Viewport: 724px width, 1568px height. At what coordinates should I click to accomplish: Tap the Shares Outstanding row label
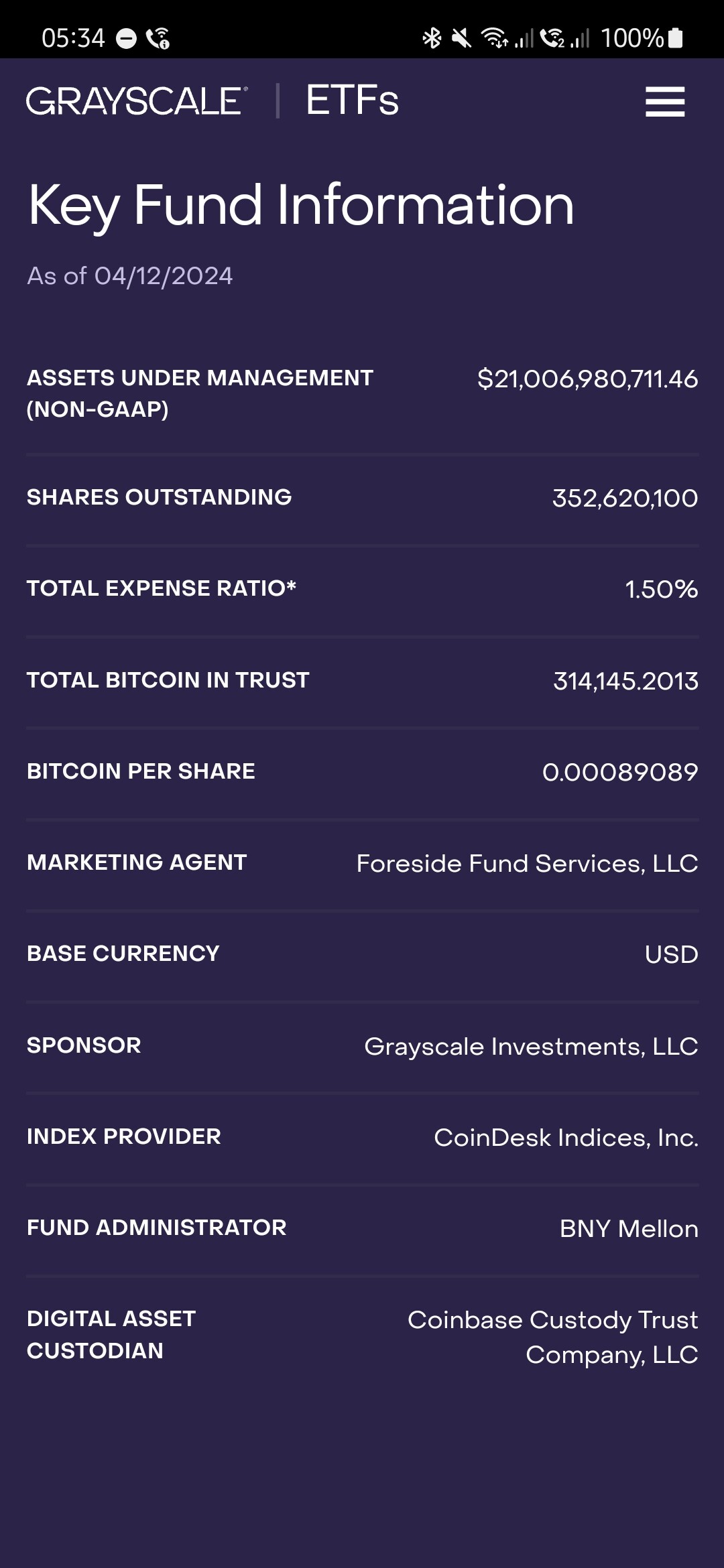point(160,497)
